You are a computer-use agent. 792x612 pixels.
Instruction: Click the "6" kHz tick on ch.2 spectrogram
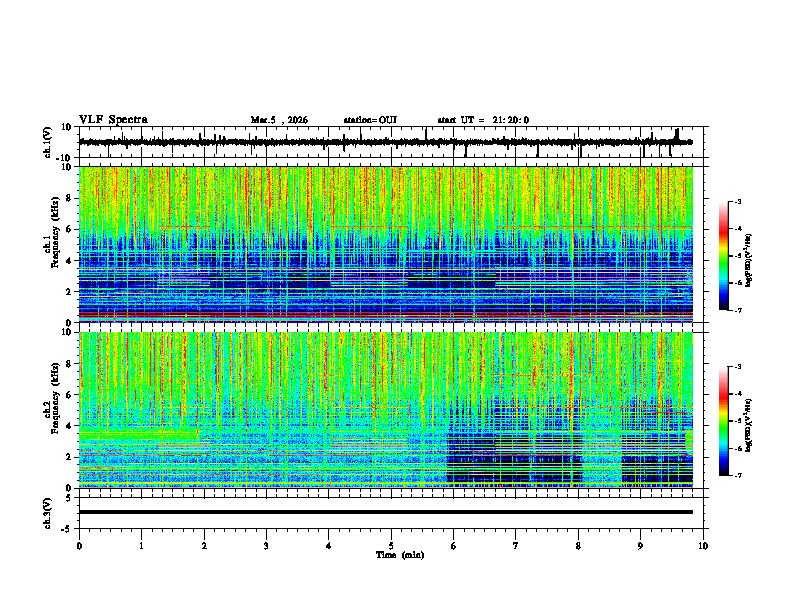tap(69, 395)
